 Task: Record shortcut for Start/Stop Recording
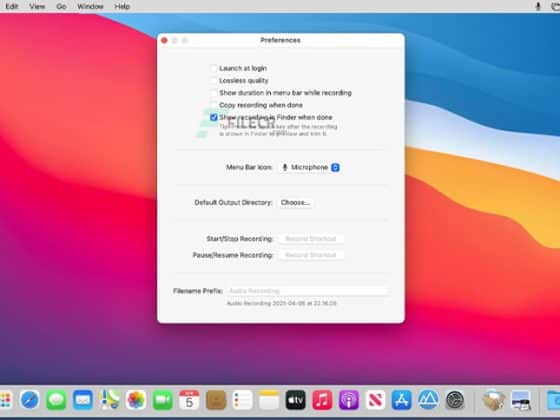coord(311,239)
